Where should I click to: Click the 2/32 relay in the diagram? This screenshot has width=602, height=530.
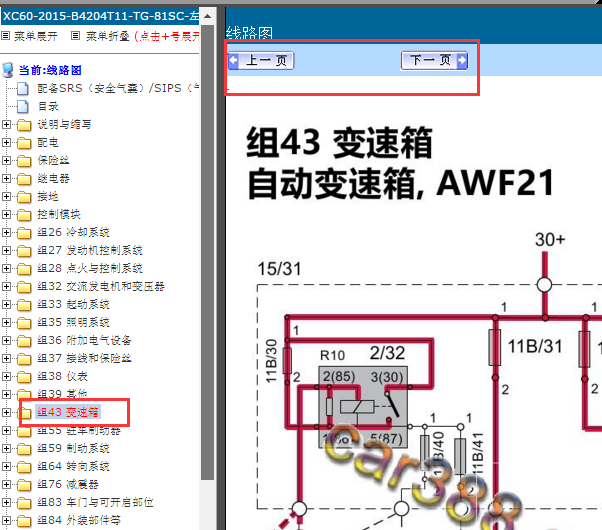tap(363, 407)
